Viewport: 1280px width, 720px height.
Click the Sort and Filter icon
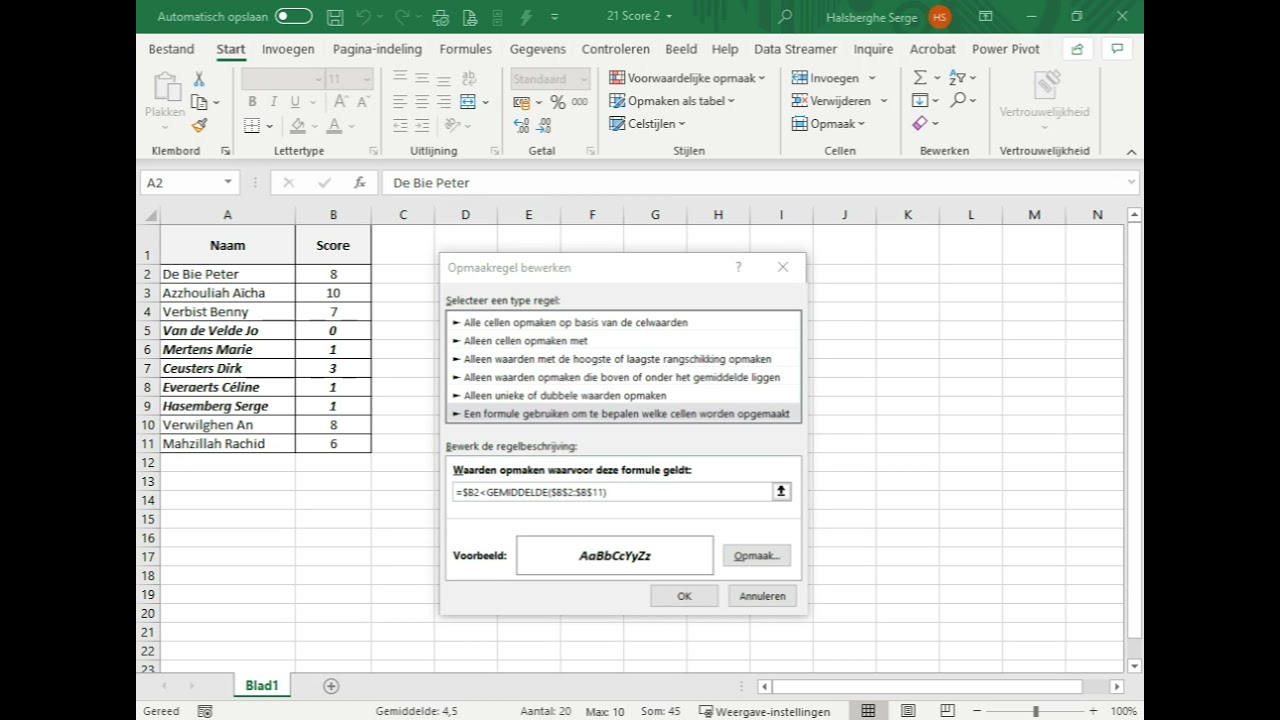[958, 78]
